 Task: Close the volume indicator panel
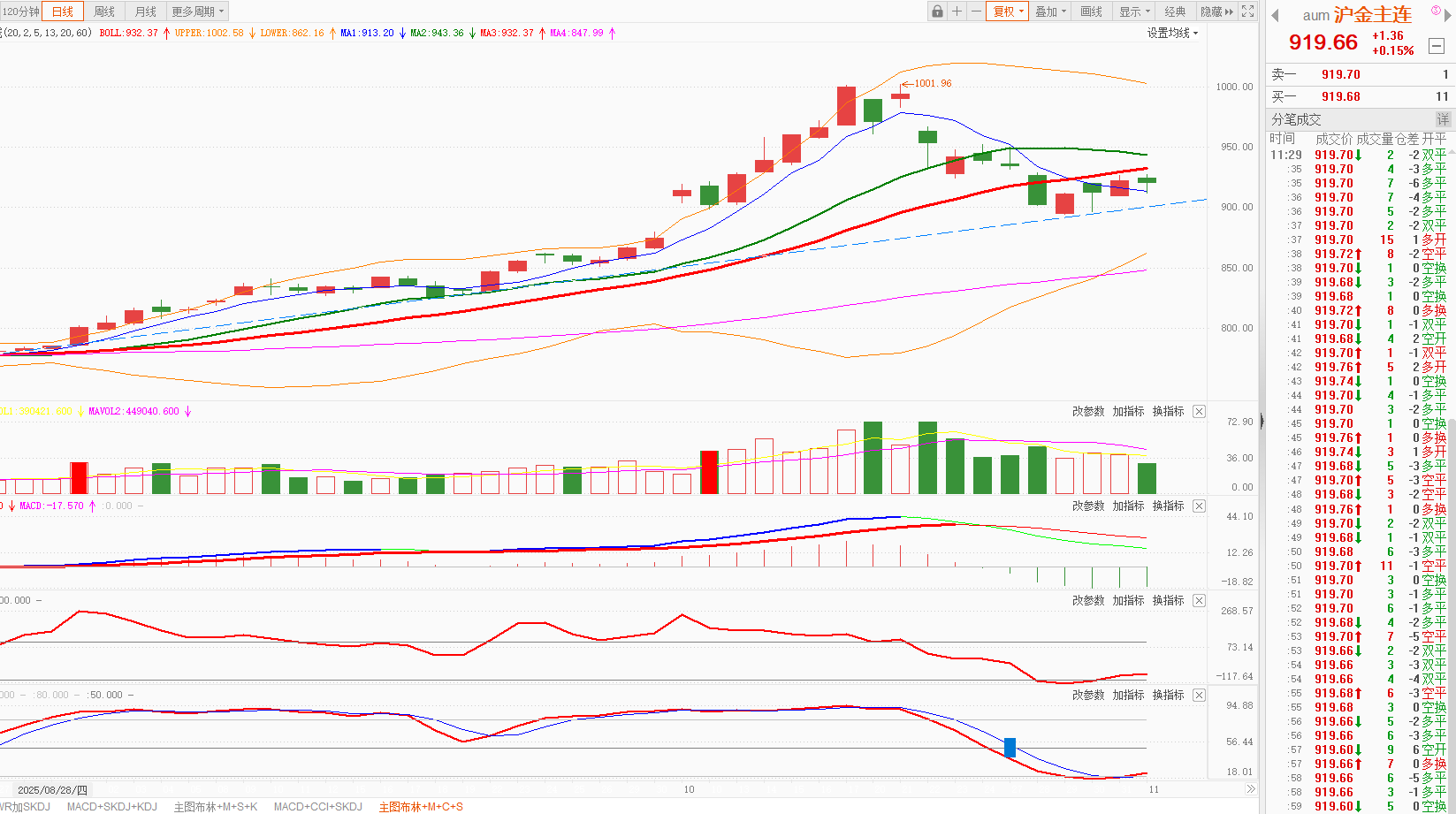pyautogui.click(x=1199, y=412)
